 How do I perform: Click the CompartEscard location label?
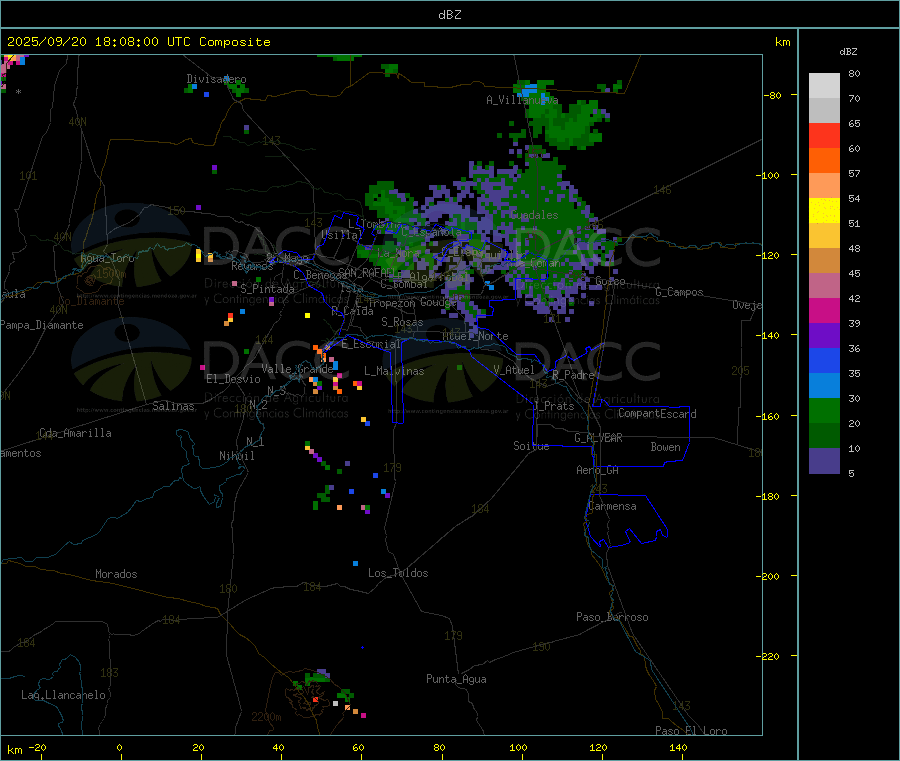[x=657, y=413]
